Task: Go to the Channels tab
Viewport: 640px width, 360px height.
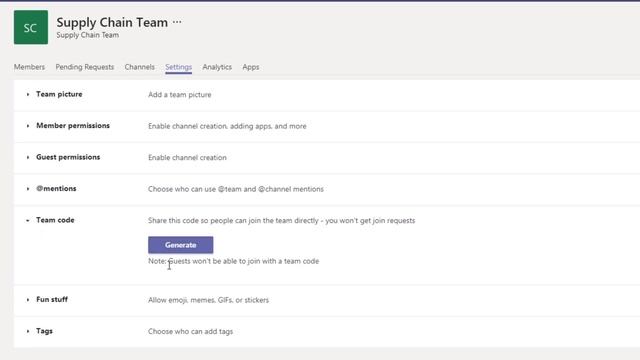Action: (140, 67)
